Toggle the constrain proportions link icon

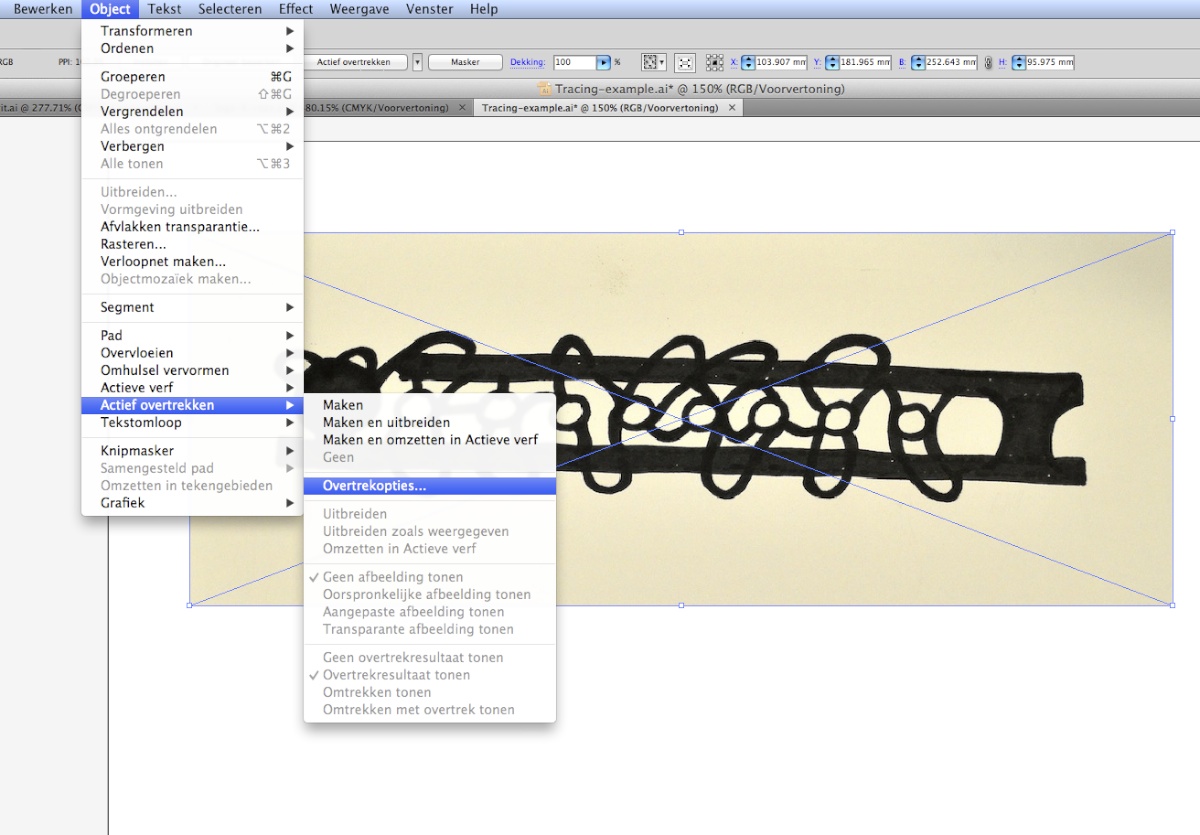pyautogui.click(x=988, y=62)
